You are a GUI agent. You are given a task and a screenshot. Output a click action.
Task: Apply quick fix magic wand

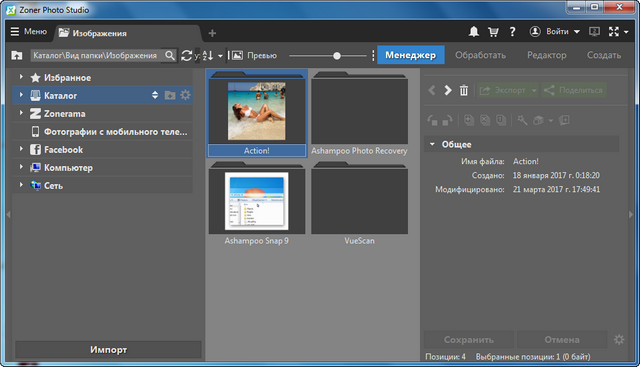[522, 120]
